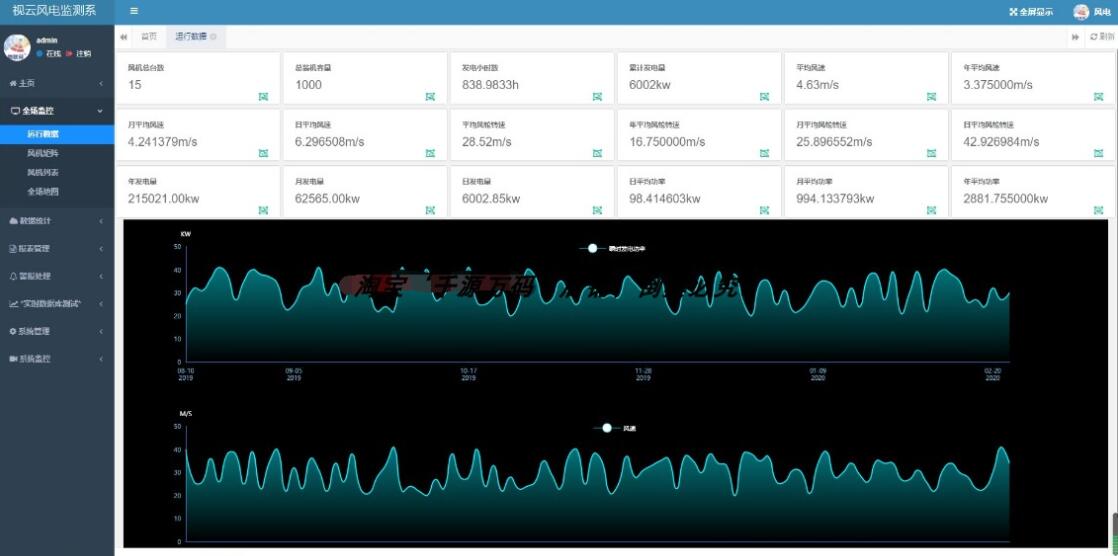Viewport: 1118px width, 556px height.
Task: Click the 215021.00kw value
Action: pos(163,199)
